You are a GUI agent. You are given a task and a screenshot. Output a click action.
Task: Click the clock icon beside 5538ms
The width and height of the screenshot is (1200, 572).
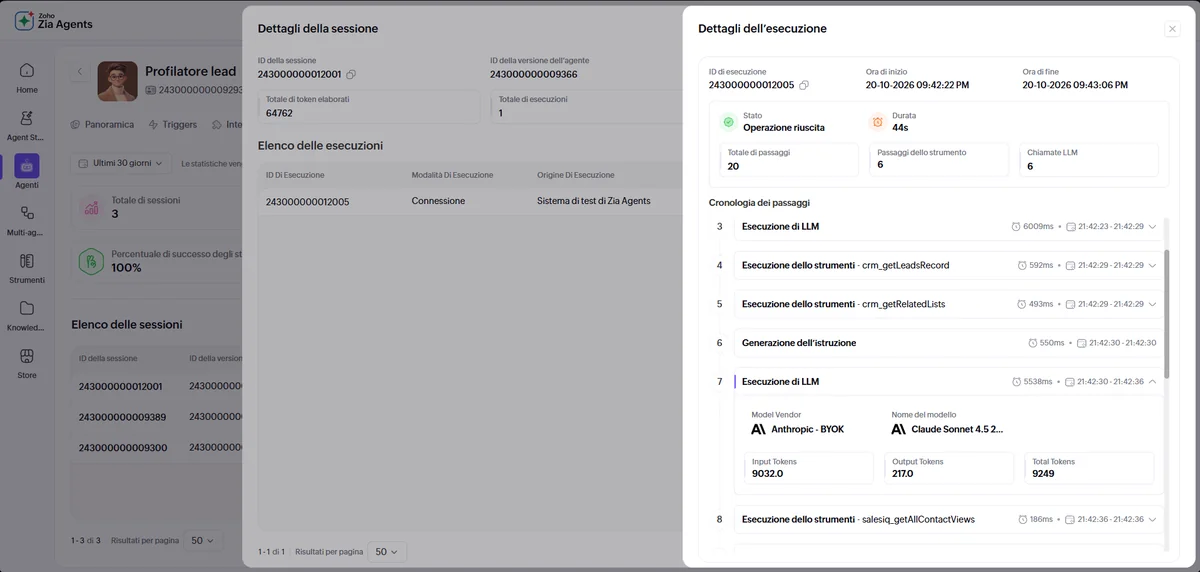1017,382
